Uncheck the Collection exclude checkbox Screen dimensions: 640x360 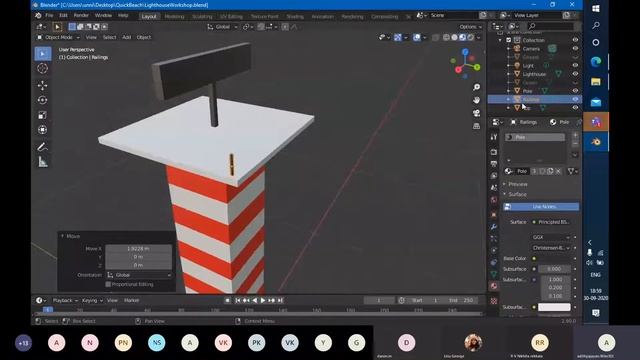509,40
